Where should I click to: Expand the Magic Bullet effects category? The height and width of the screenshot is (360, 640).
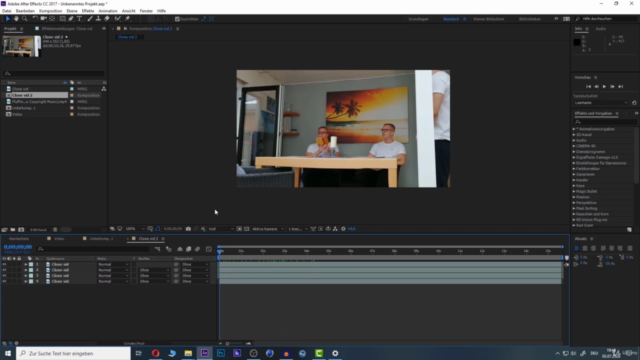click(574, 191)
